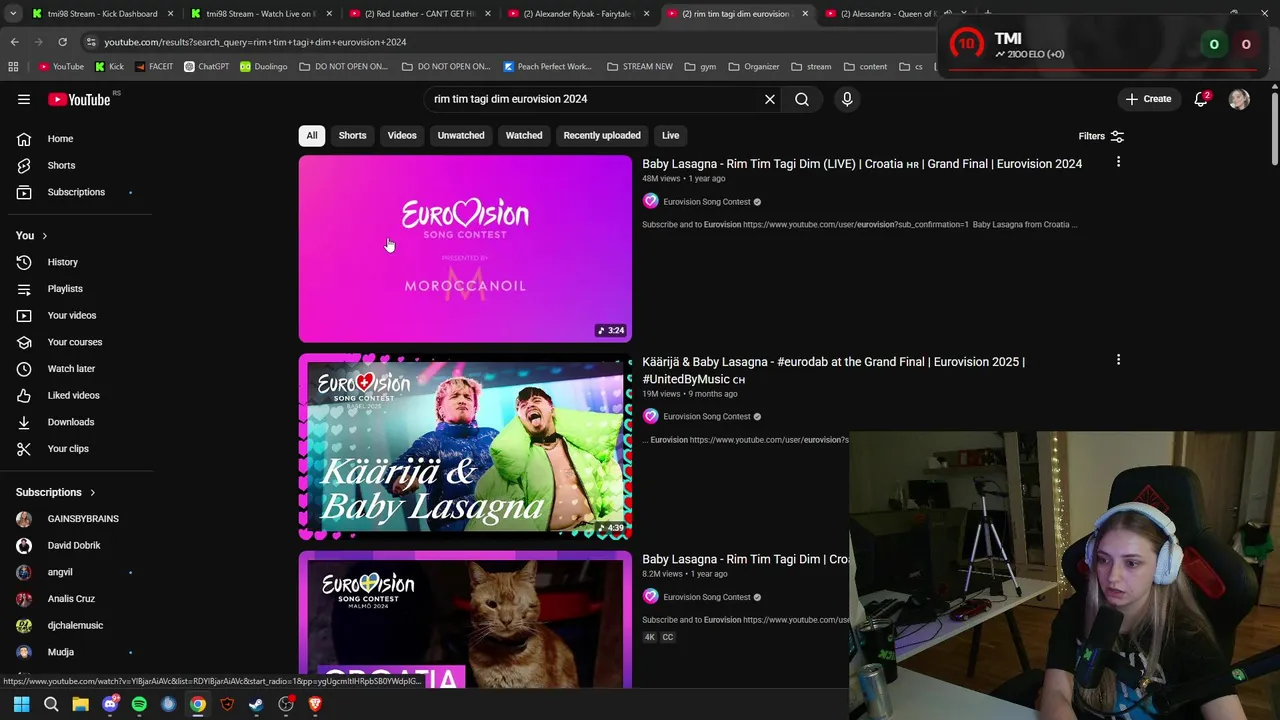Open the Windows Start menu
This screenshot has height=720, width=1280.
tap(21, 704)
